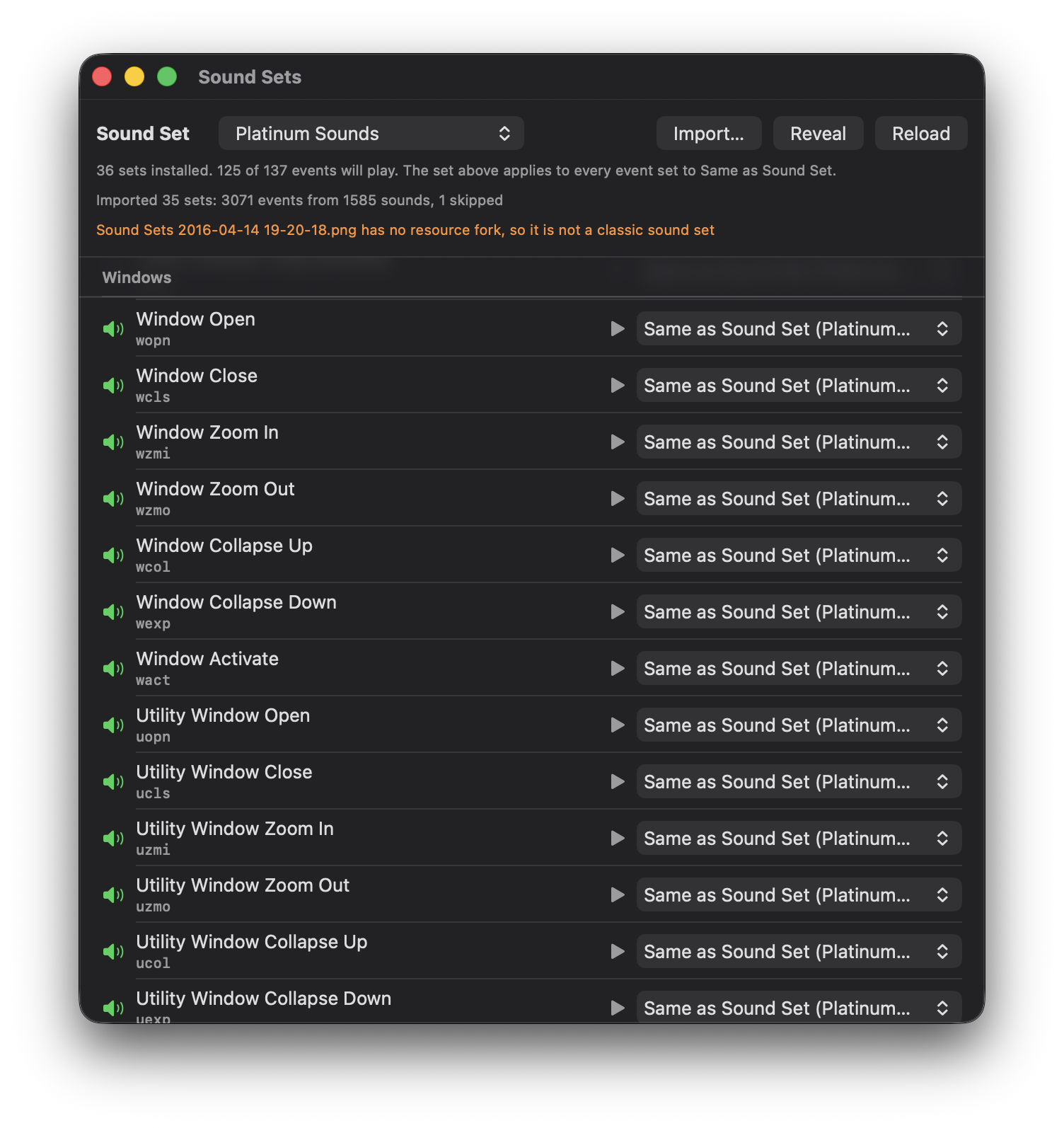Preview the Window Zoom Out sound
This screenshot has width=1064, height=1128.
618,499
